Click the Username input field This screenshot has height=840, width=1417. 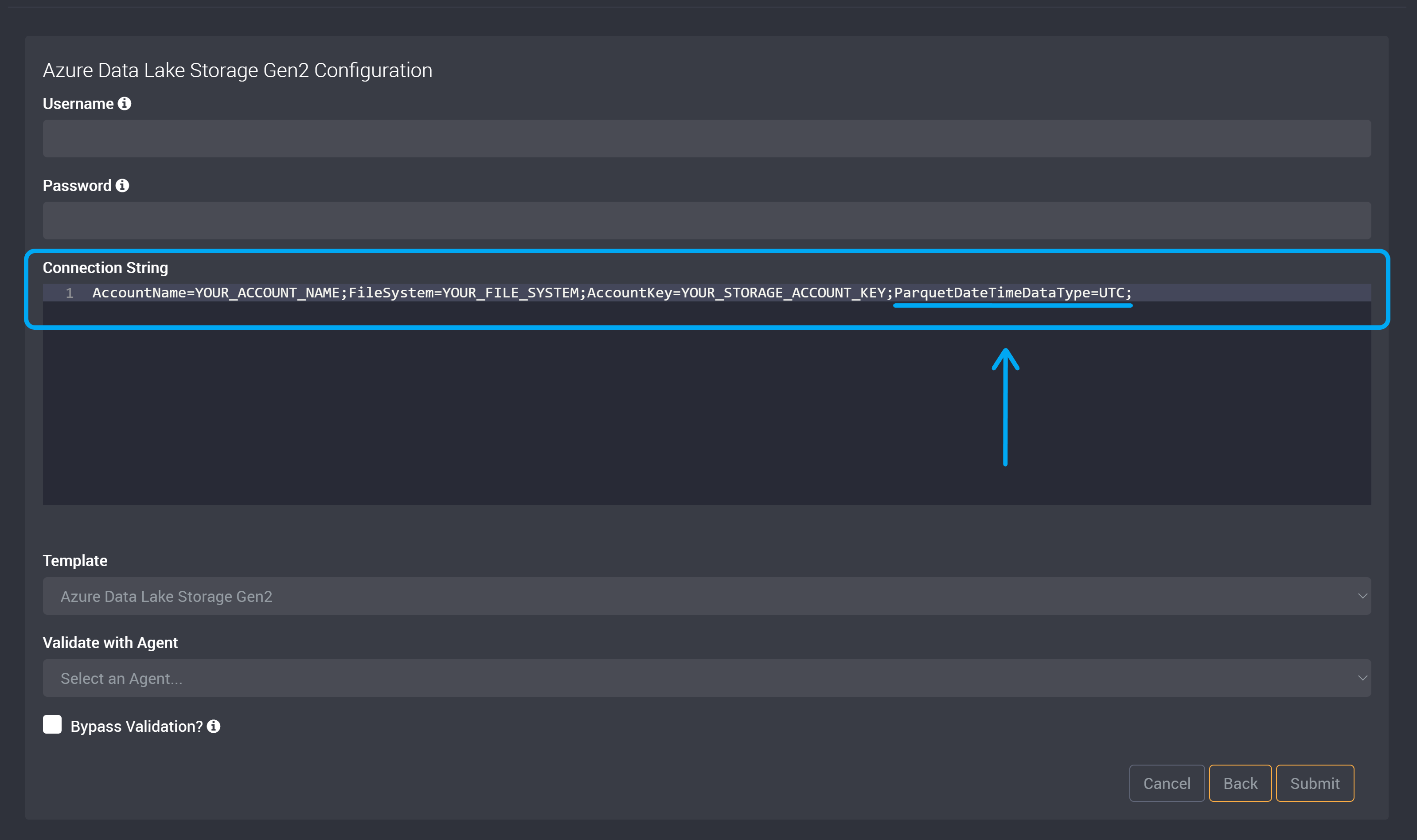tap(707, 138)
